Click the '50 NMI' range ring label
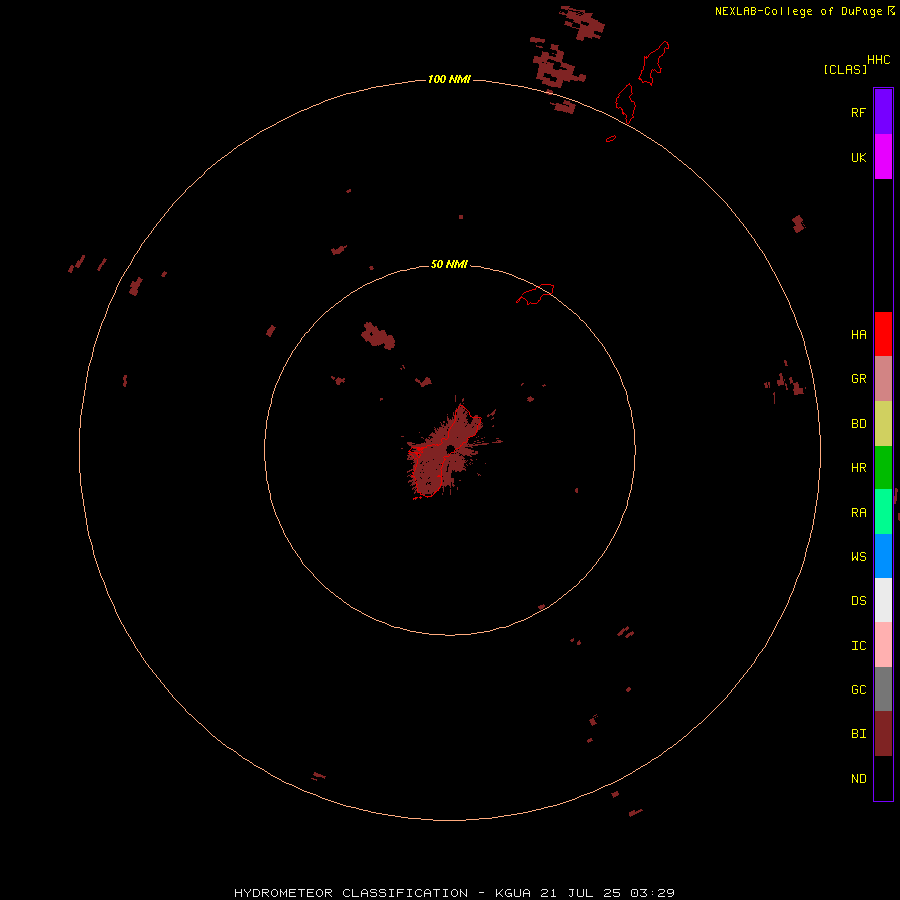The height and width of the screenshot is (900, 900). 449,264
